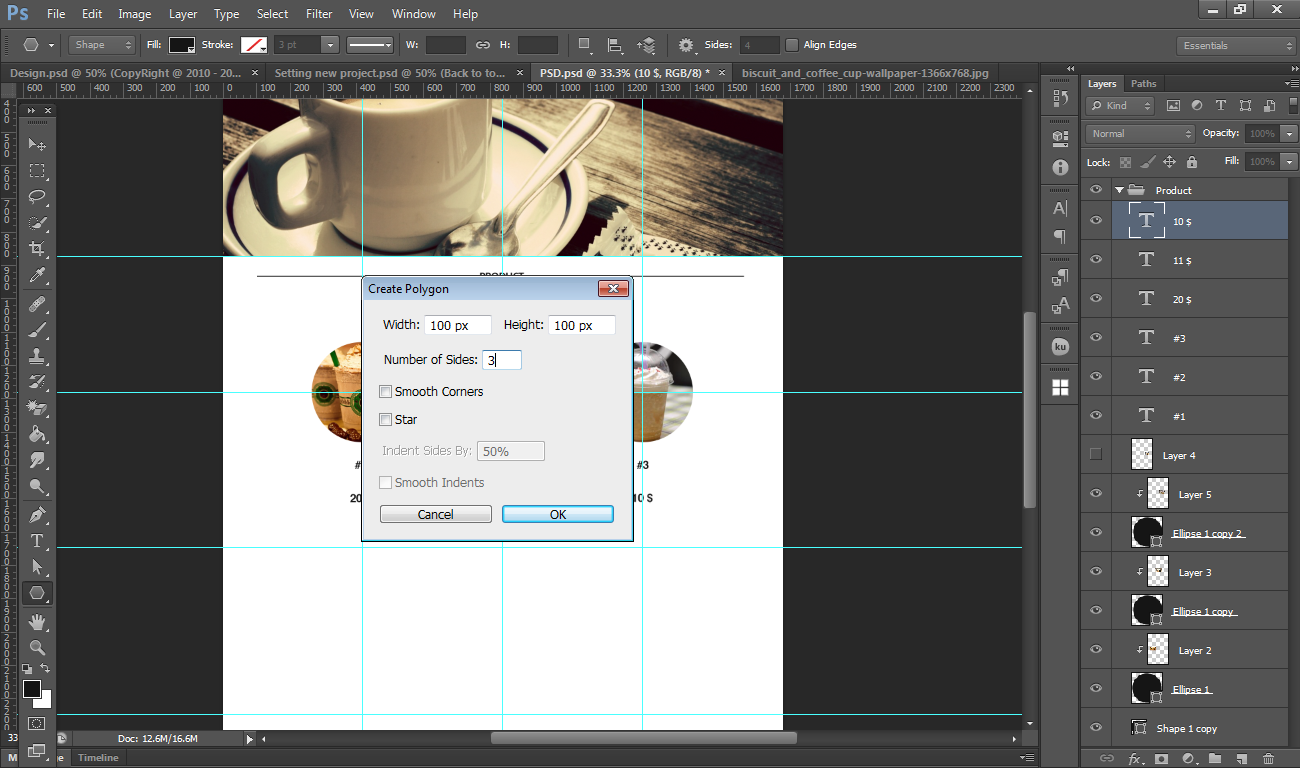Confirm polygon with the OK button
1300x768 pixels.
(x=558, y=514)
